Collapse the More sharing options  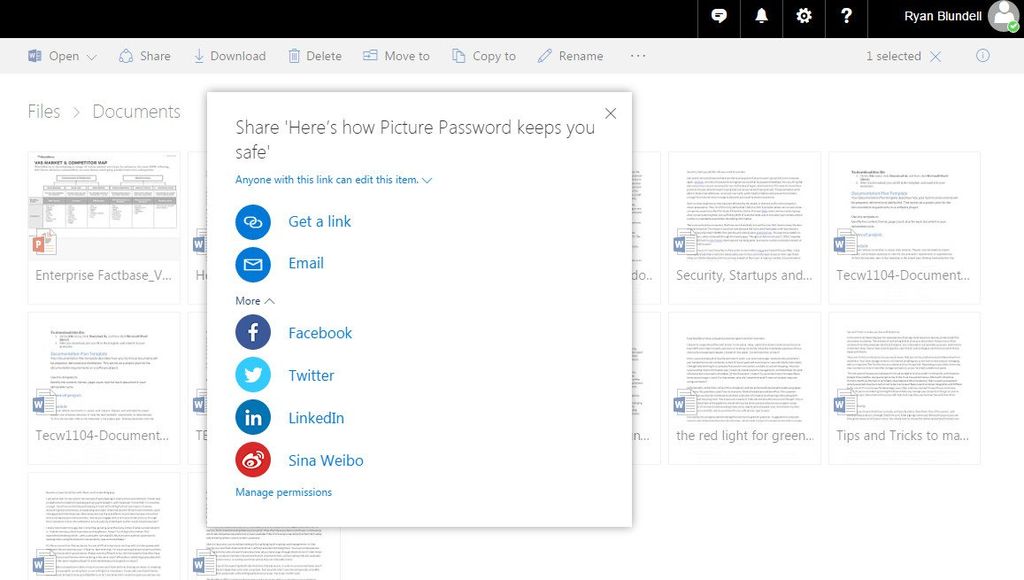click(x=253, y=300)
